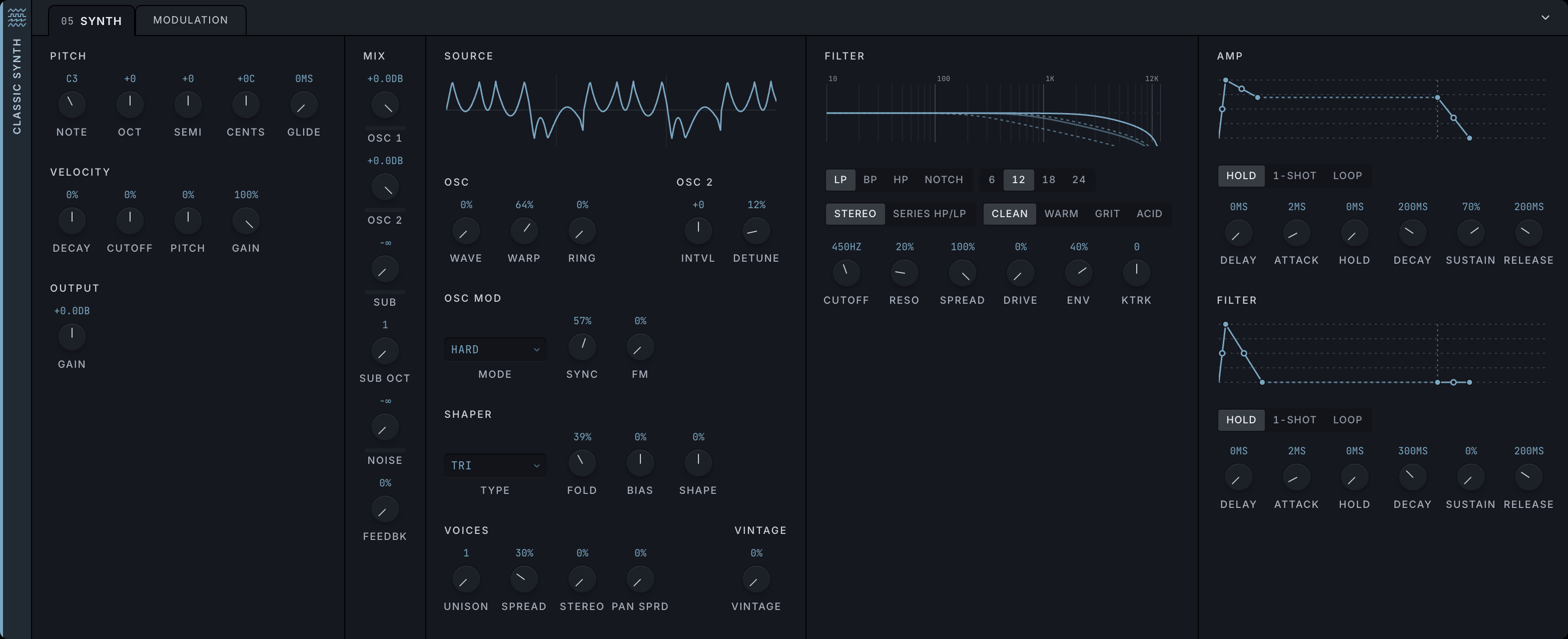Image resolution: width=1568 pixels, height=639 pixels.
Task: Set amp envelope to LOOP mode
Action: click(x=1347, y=175)
